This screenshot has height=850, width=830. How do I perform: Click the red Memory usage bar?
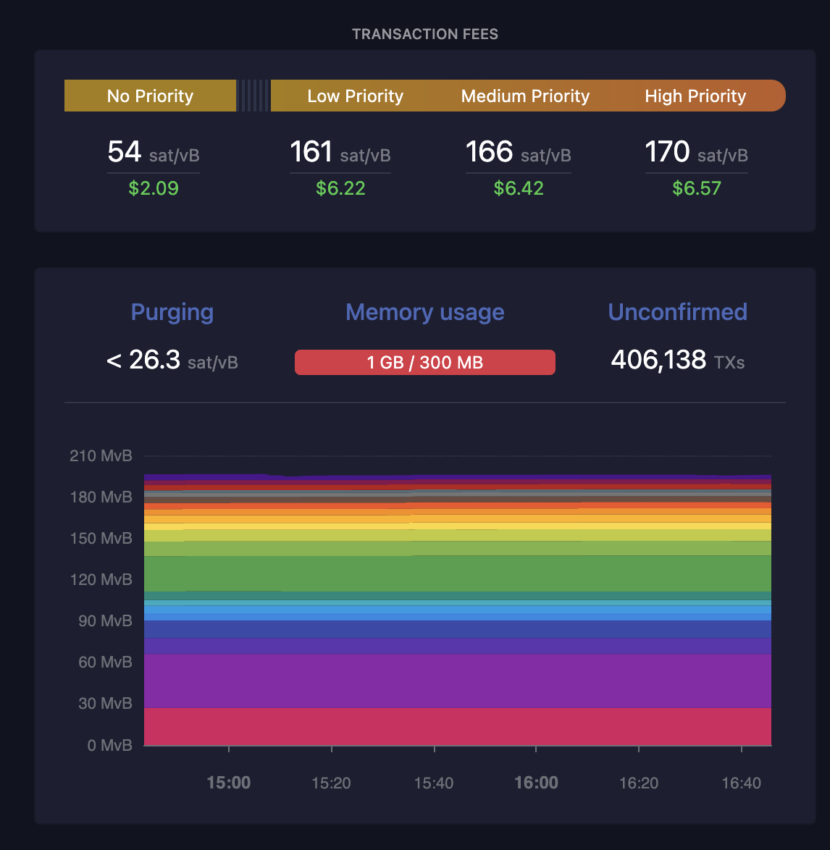[x=424, y=362]
